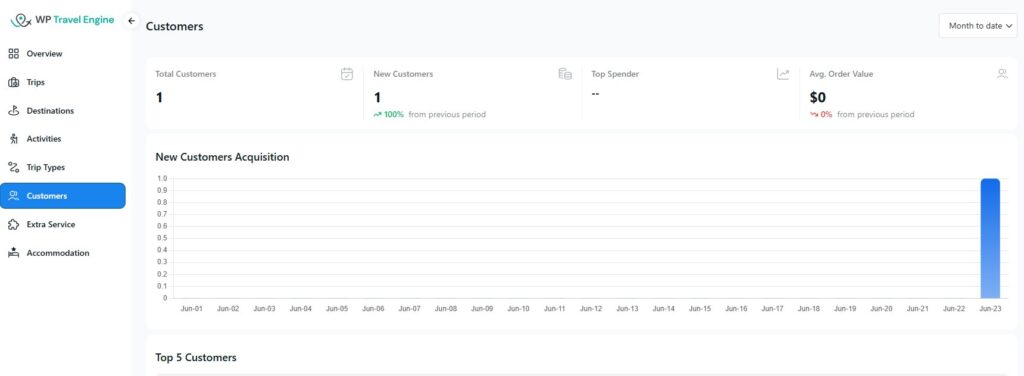Viewport: 1024px width, 376px height.
Task: Click the Activities hiker icon
Action: [x=13, y=139]
